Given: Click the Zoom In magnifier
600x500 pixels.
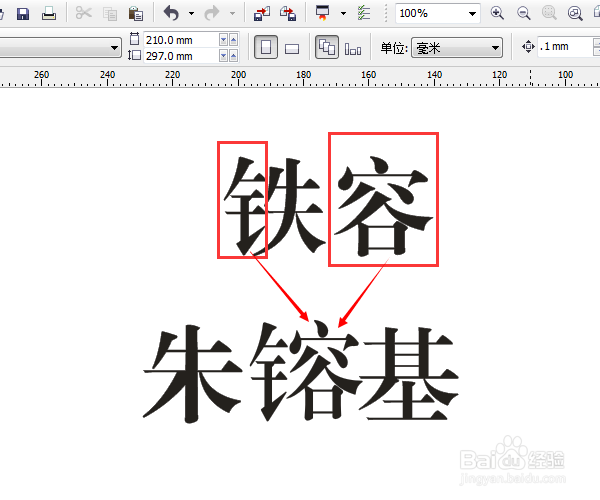Looking at the screenshot, I should coord(497,13).
